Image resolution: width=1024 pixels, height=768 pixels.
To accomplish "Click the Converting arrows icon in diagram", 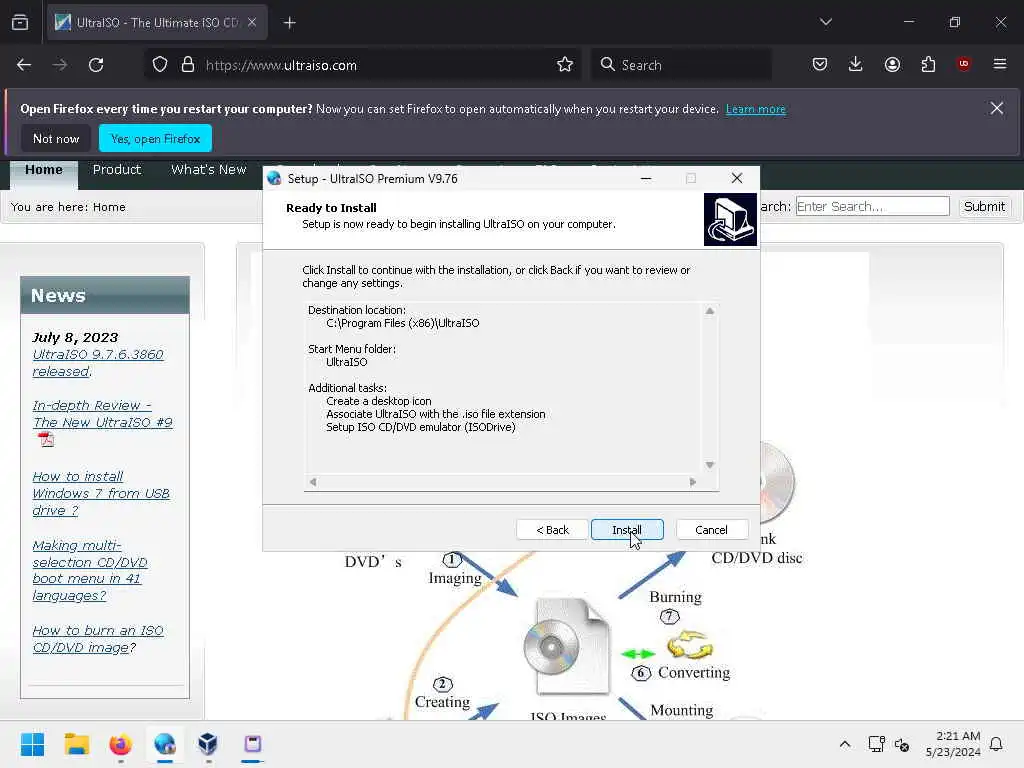I will (x=690, y=645).
